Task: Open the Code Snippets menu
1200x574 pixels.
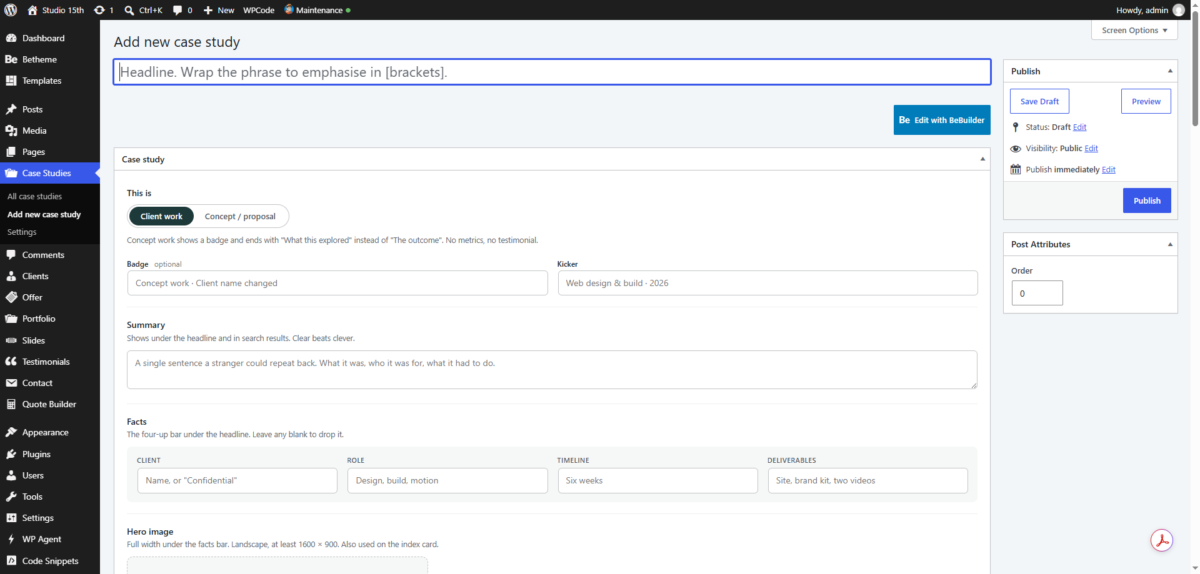Action: click(x=50, y=561)
